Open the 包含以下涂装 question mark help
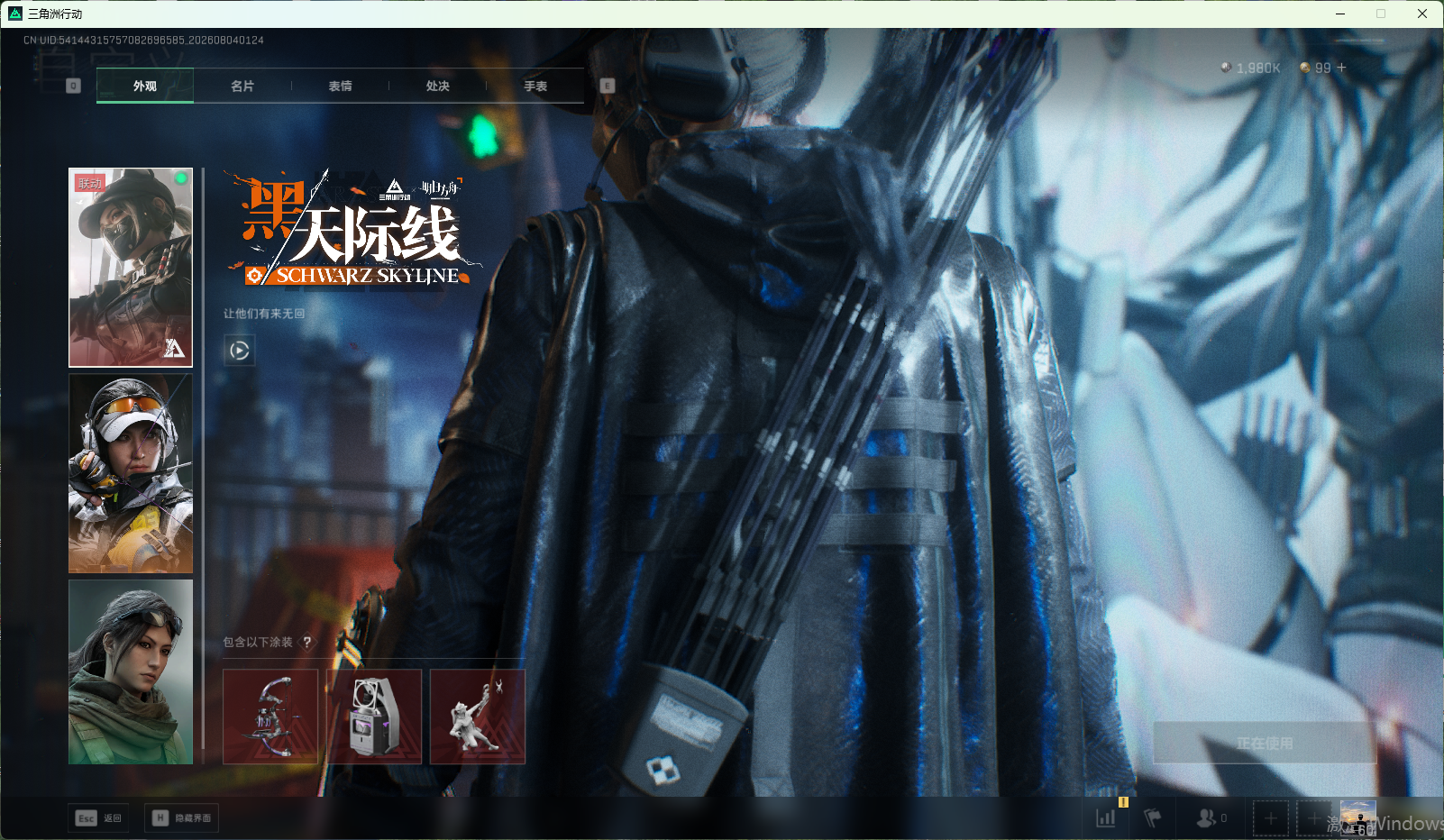 307,642
